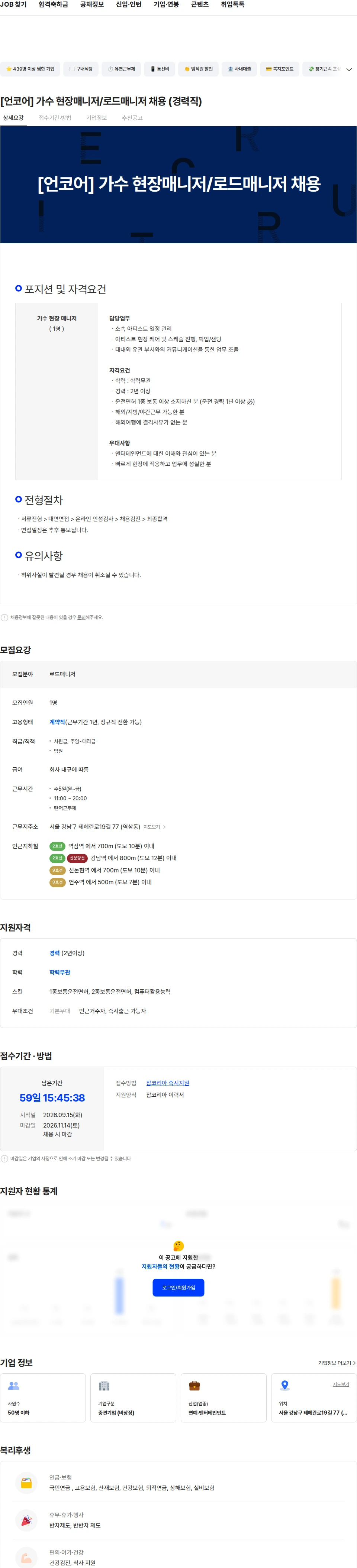Switch to the 접수기간·방법 tab
The image size is (357, 1568).
(55, 118)
